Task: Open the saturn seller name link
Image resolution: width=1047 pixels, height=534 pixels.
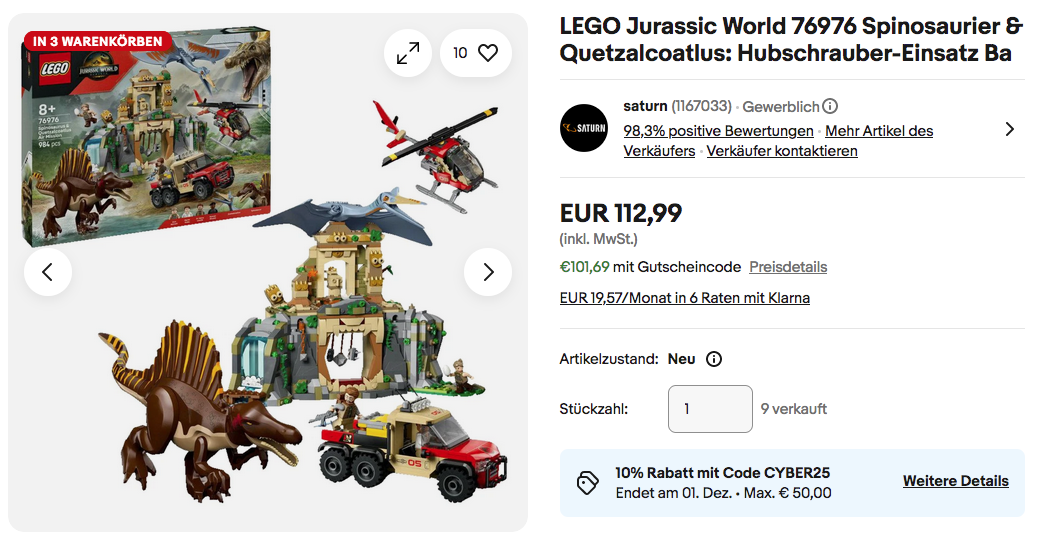Action: pos(645,106)
